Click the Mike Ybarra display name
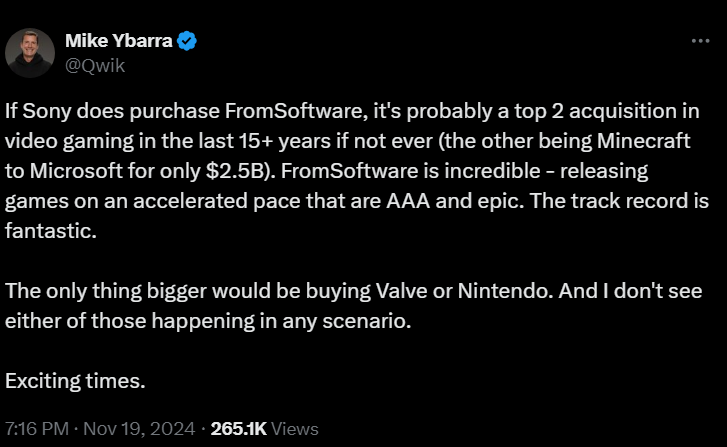The image size is (727, 447). click(x=118, y=41)
